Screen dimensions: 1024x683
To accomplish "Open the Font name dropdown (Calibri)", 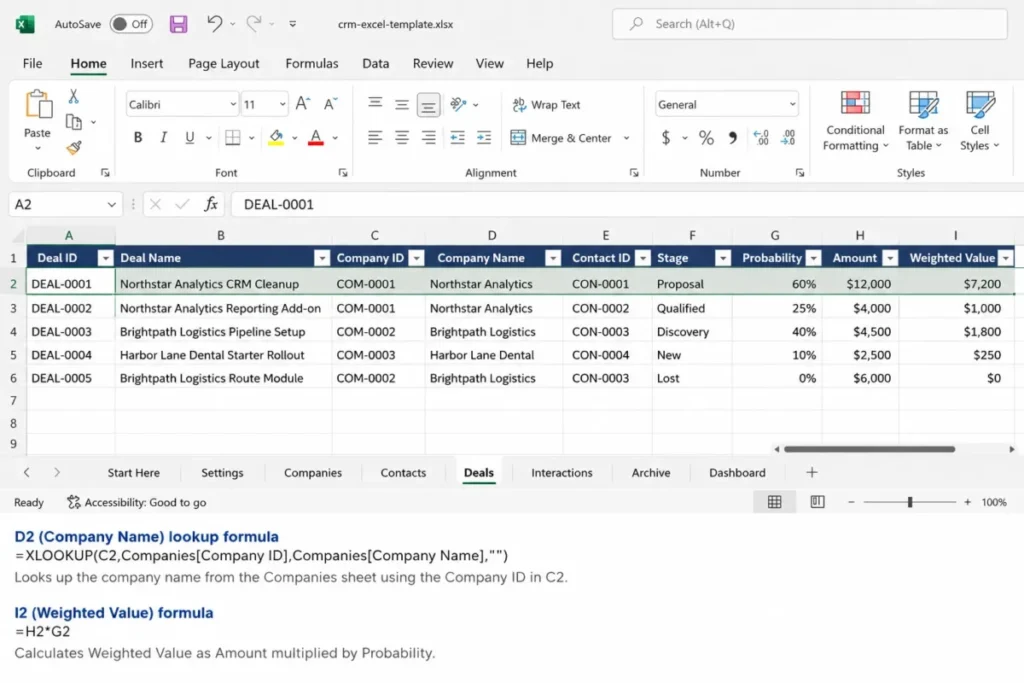I will pyautogui.click(x=232, y=104).
